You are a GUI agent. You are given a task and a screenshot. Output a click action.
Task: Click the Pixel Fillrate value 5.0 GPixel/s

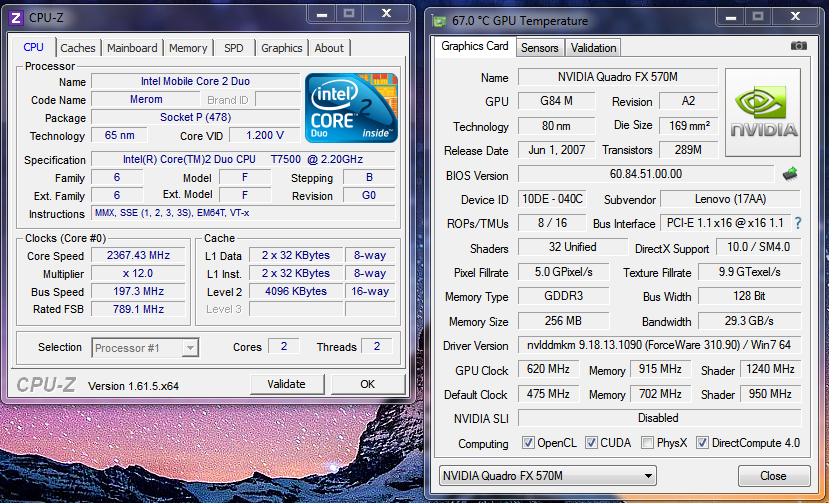tap(563, 272)
